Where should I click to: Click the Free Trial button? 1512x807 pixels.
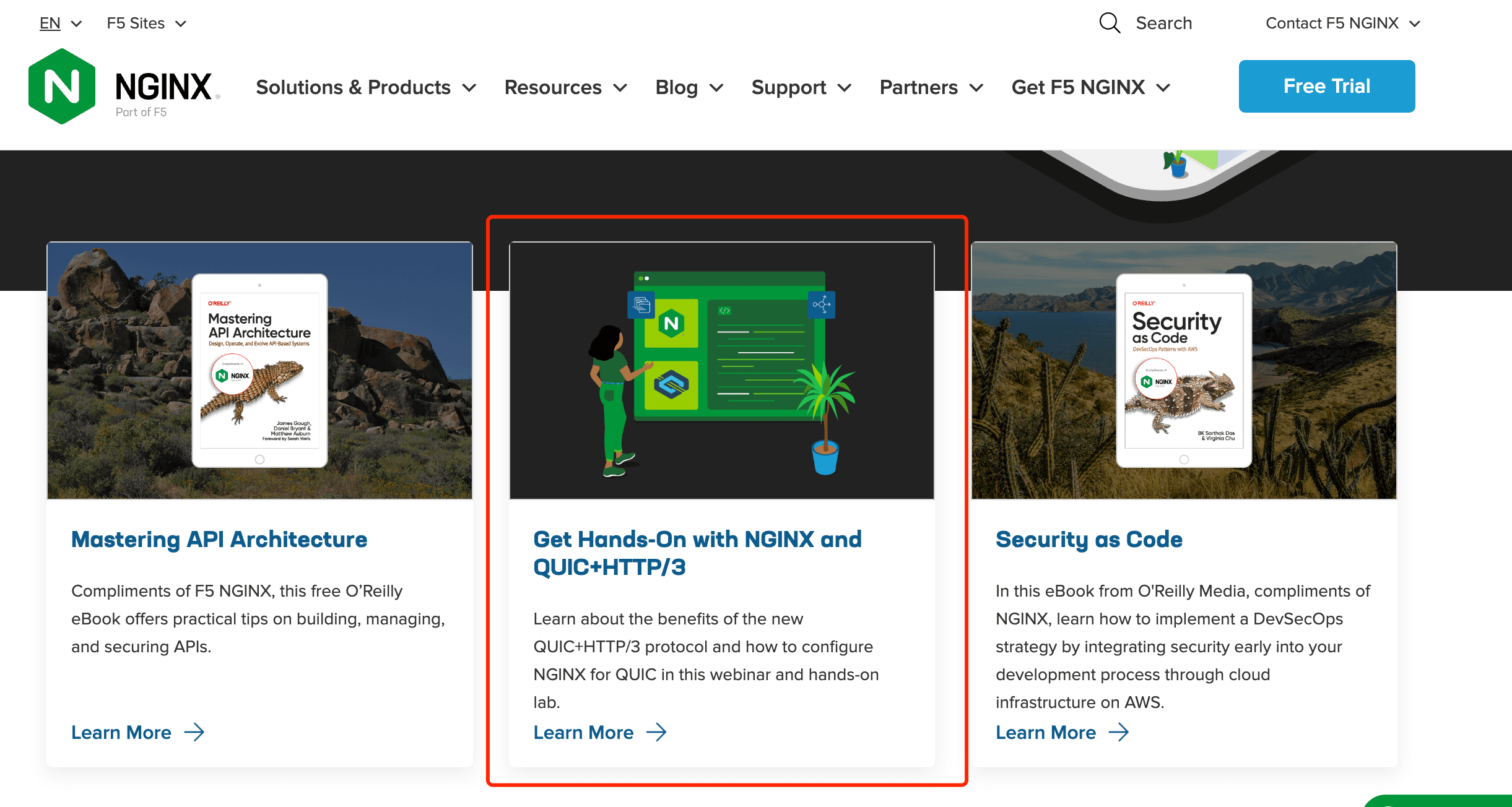[x=1327, y=86]
